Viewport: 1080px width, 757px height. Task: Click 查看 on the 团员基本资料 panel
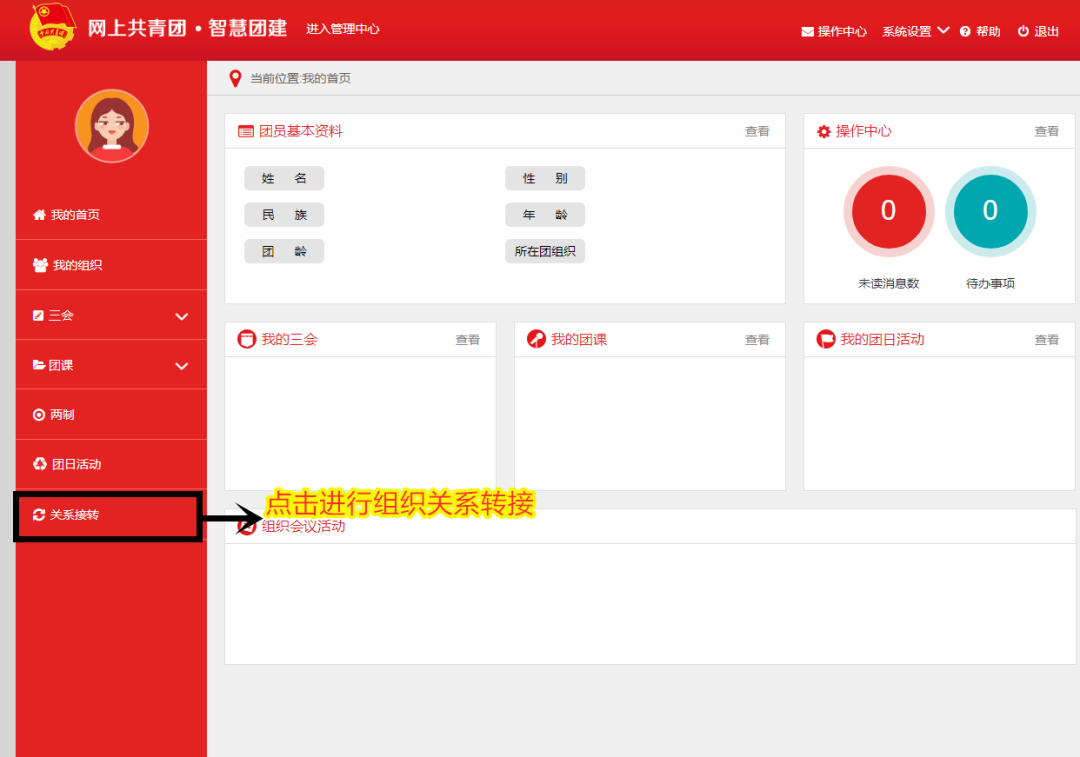tap(757, 131)
